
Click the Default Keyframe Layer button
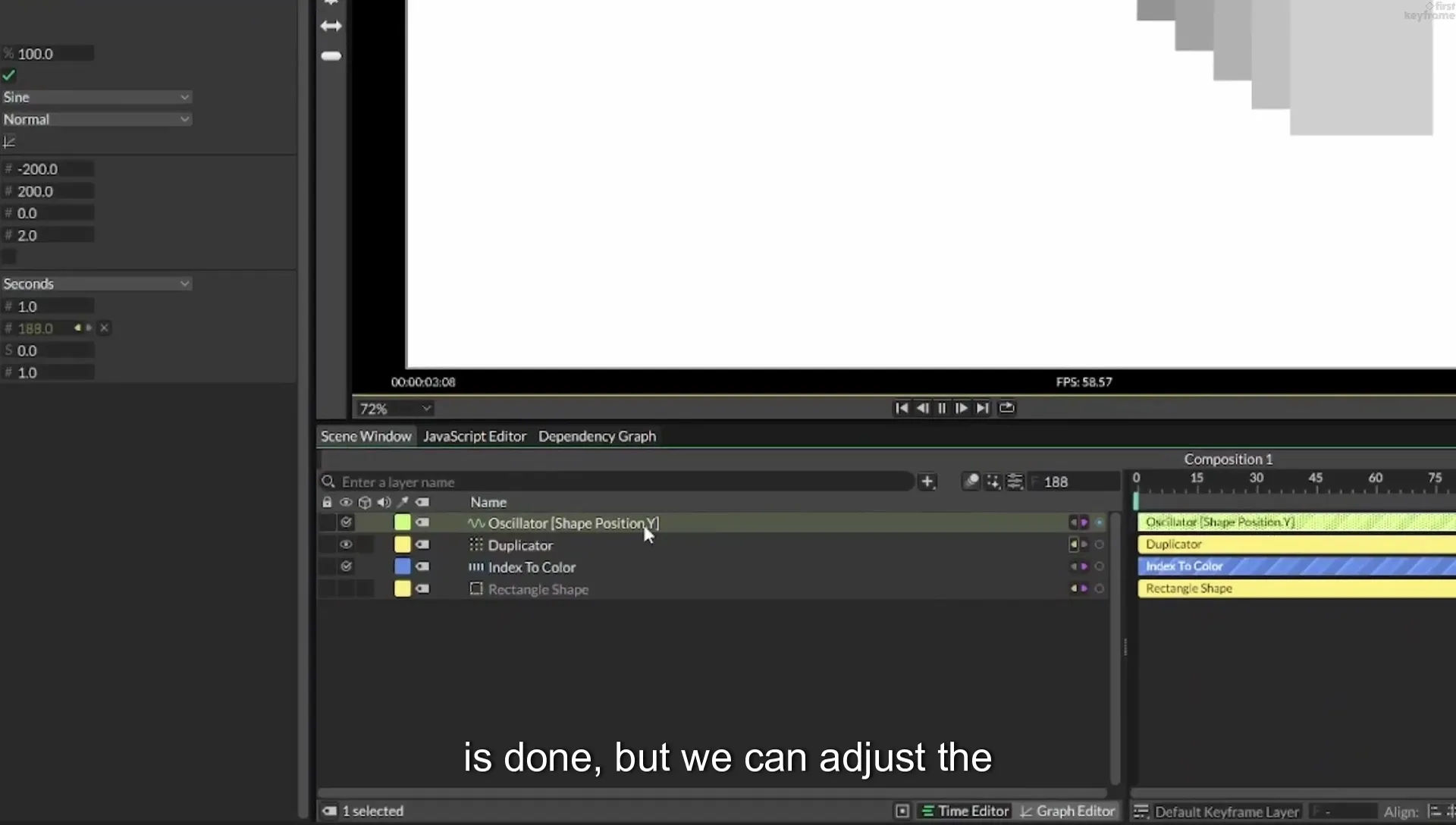pyautogui.click(x=1226, y=812)
